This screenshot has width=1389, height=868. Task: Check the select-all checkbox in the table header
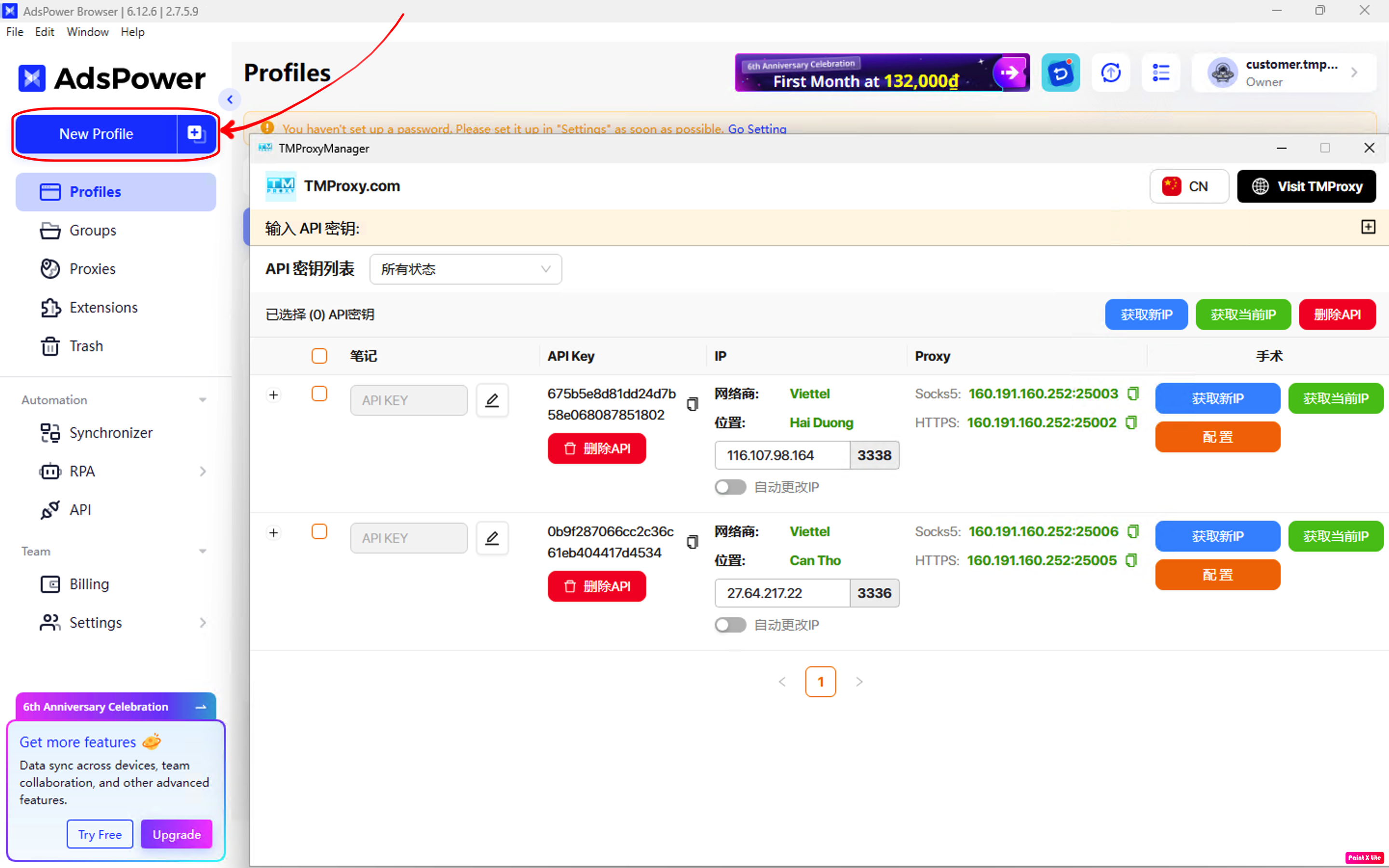point(319,356)
